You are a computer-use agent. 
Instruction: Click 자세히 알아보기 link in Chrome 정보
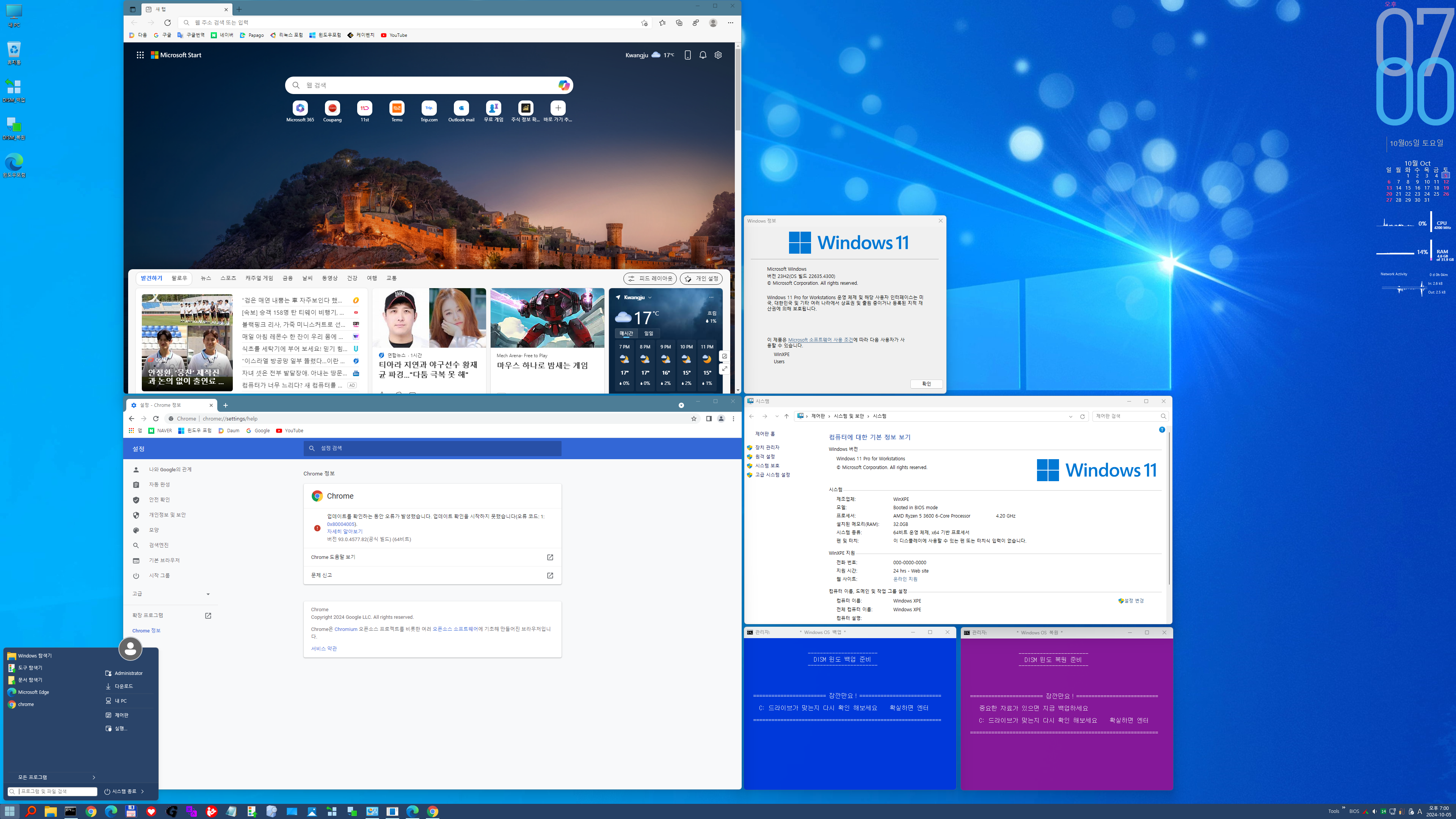[x=345, y=532]
